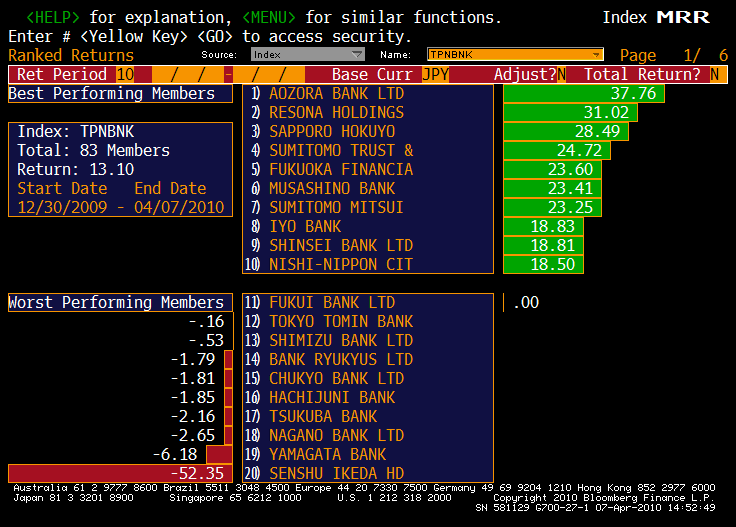Click the Index: TPNBNK label
736x527 pixels.
click(76, 131)
